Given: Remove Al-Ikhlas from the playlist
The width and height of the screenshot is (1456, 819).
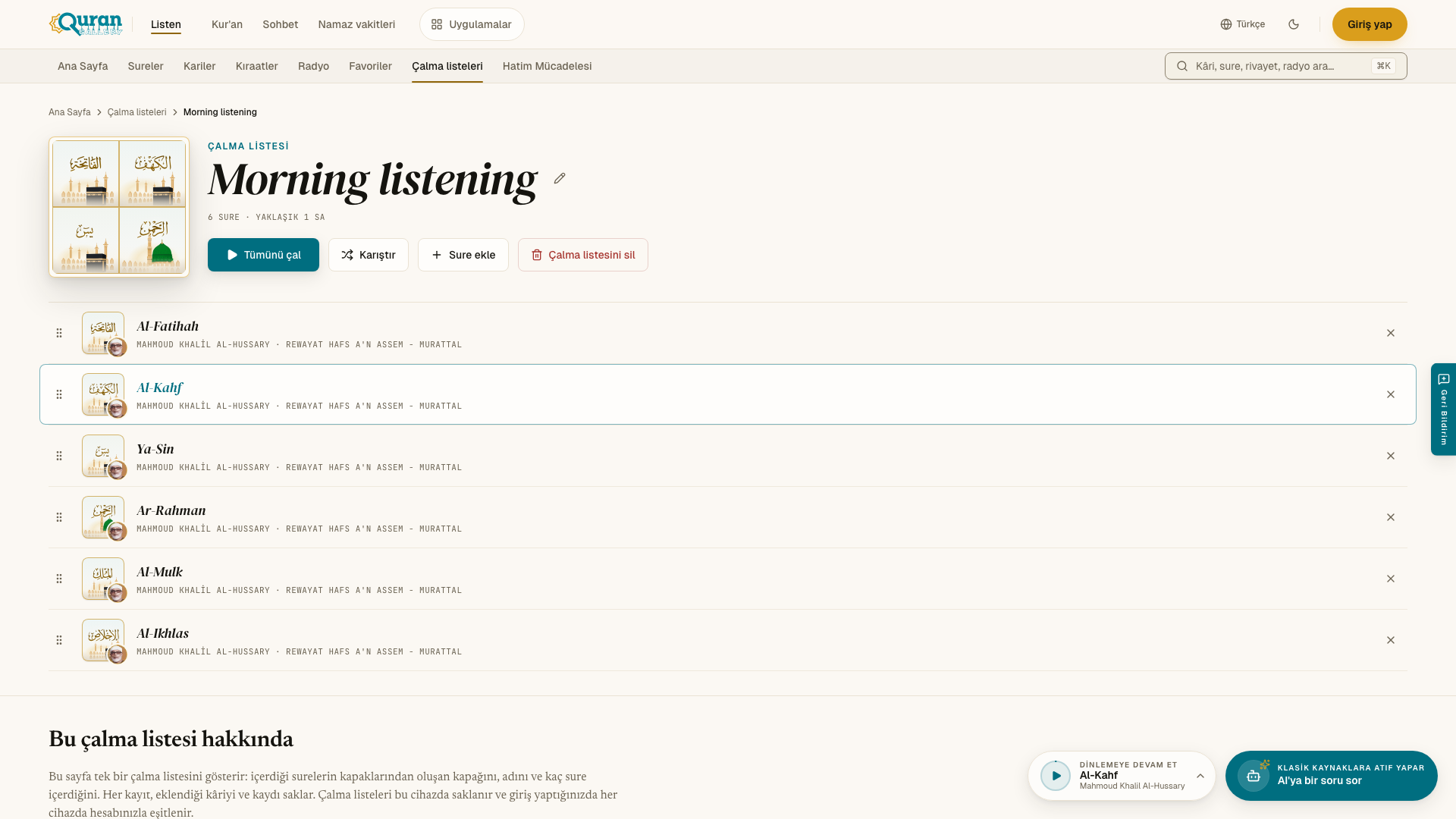Looking at the screenshot, I should pos(1391,640).
